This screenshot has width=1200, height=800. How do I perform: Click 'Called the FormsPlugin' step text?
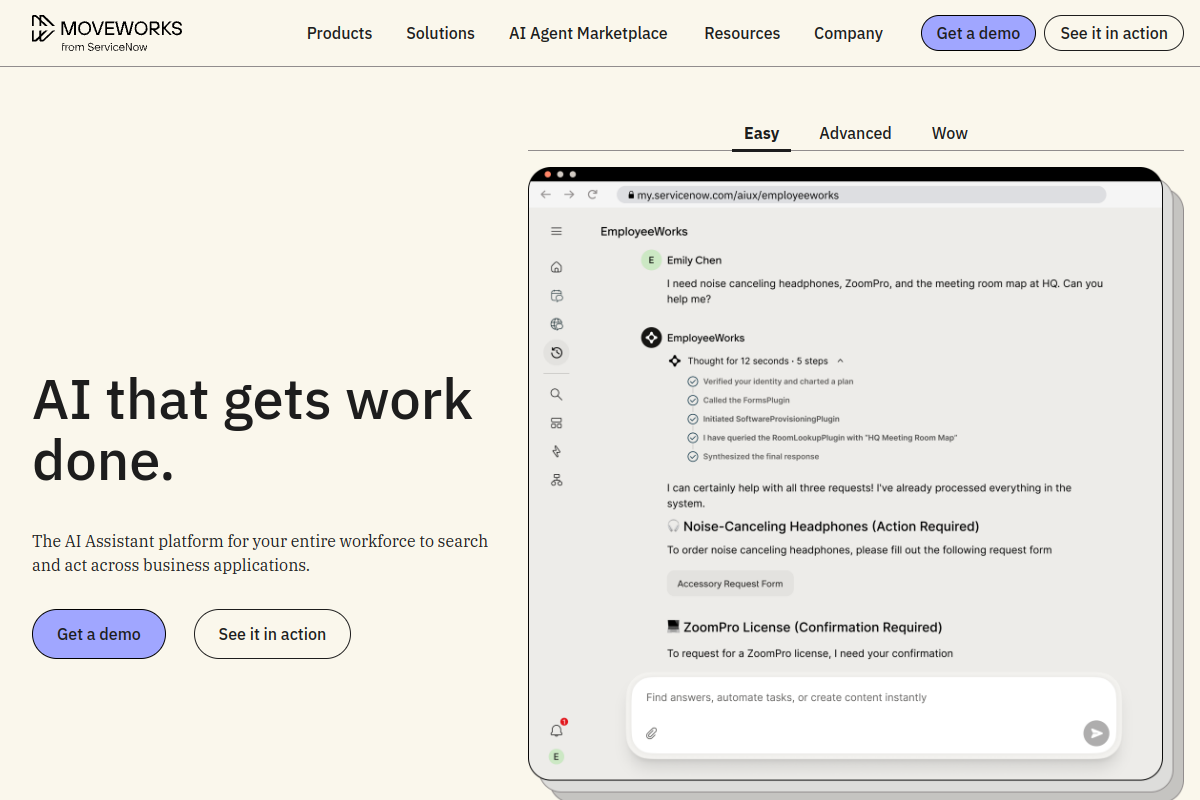746,400
